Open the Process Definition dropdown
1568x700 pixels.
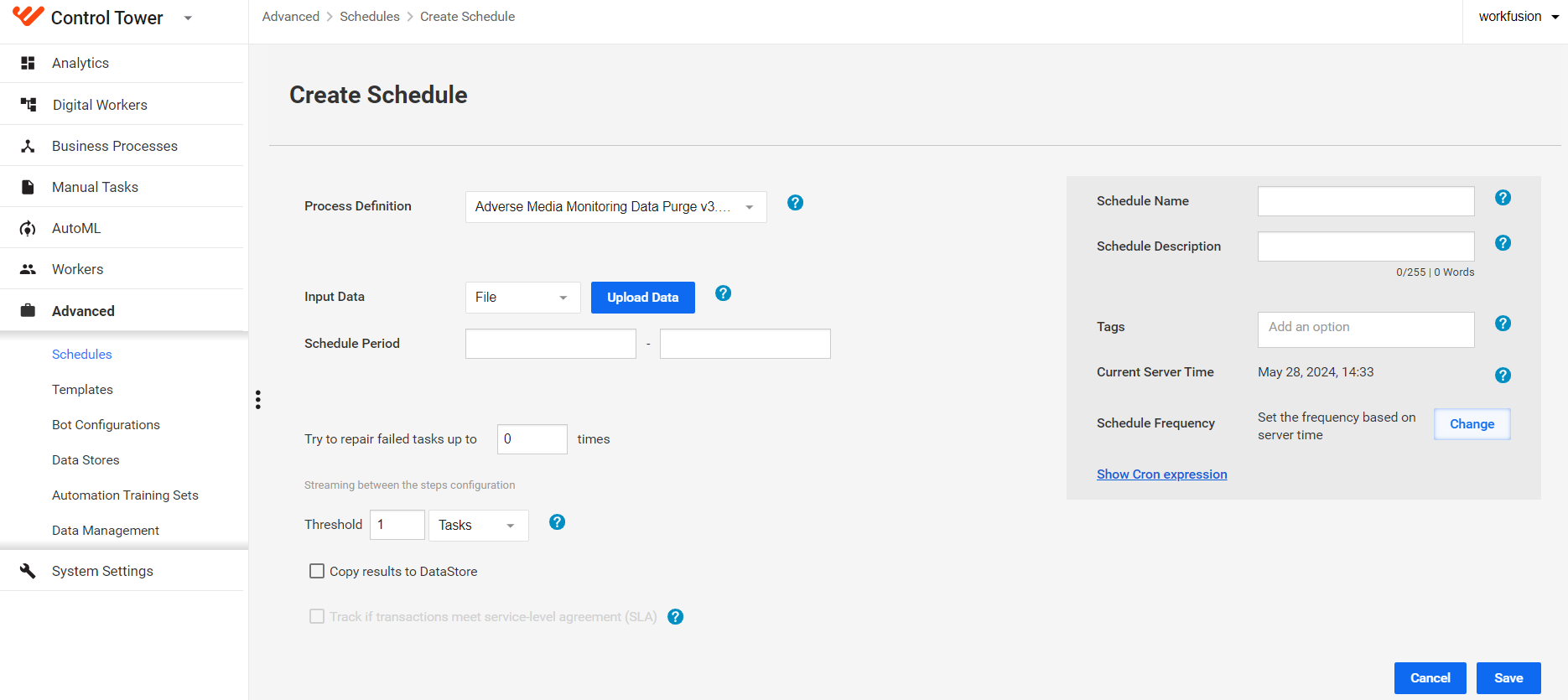pyautogui.click(x=616, y=207)
